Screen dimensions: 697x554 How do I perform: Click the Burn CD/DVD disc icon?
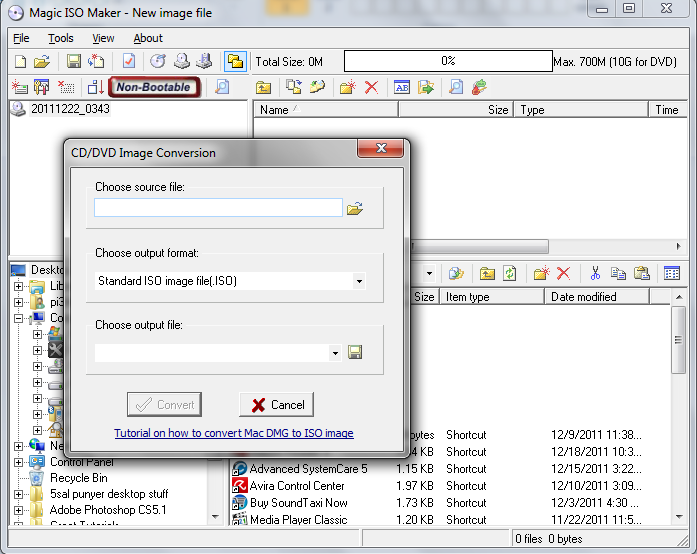[x=158, y=61]
